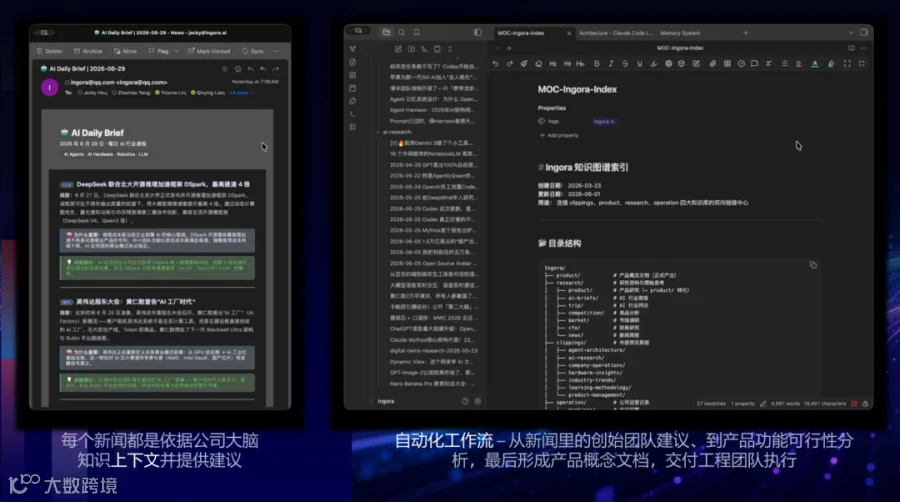Viewport: 900px width, 502px height.
Task: Open the files explorer icon in Obsidian sidebar
Action: tap(386, 33)
